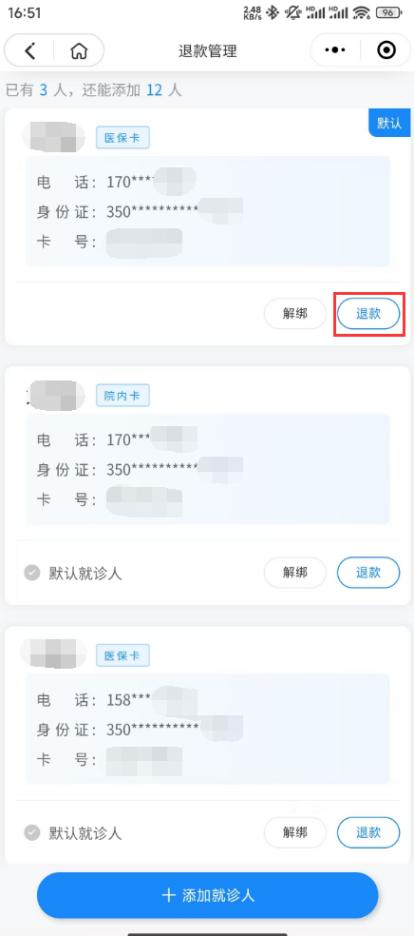
Task: Tap the Wi-Fi status icon
Action: [x=361, y=12]
